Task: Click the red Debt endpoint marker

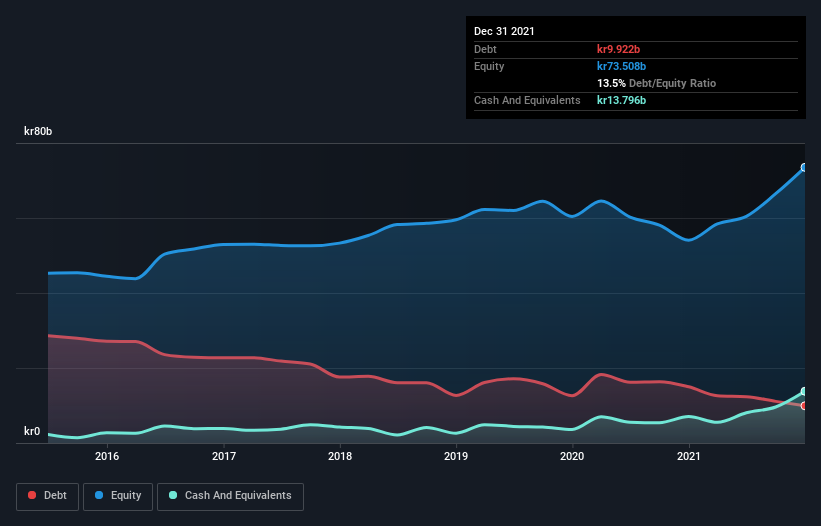Action: (x=804, y=406)
